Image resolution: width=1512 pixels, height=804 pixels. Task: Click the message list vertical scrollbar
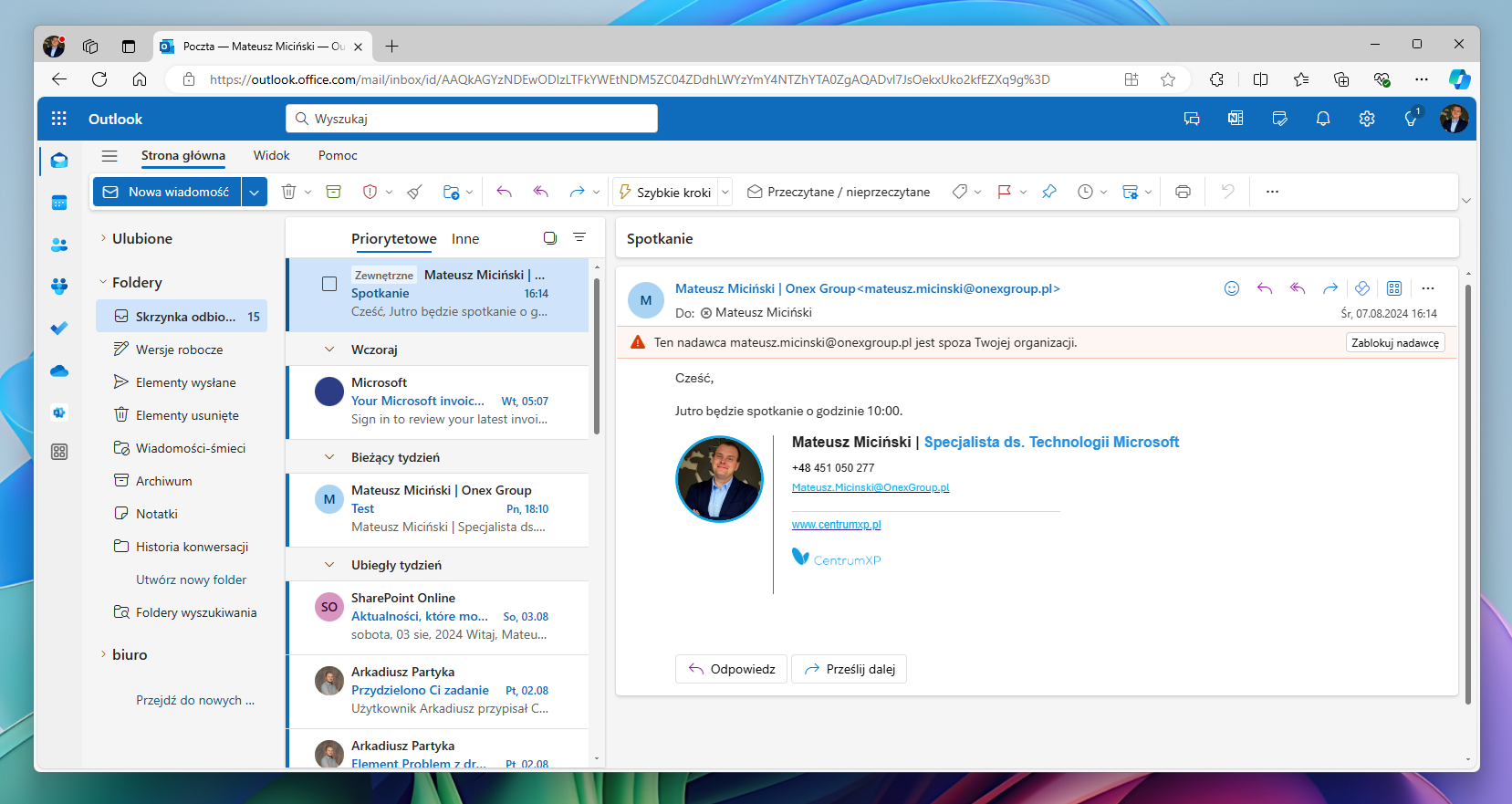tap(597, 356)
